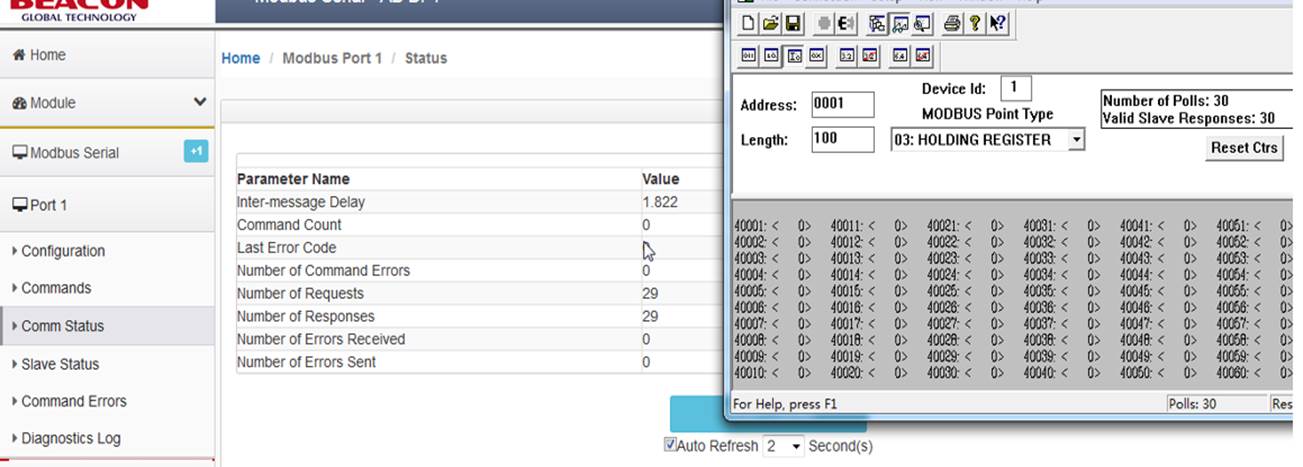Open the refresh interval seconds dropdown

783,446
